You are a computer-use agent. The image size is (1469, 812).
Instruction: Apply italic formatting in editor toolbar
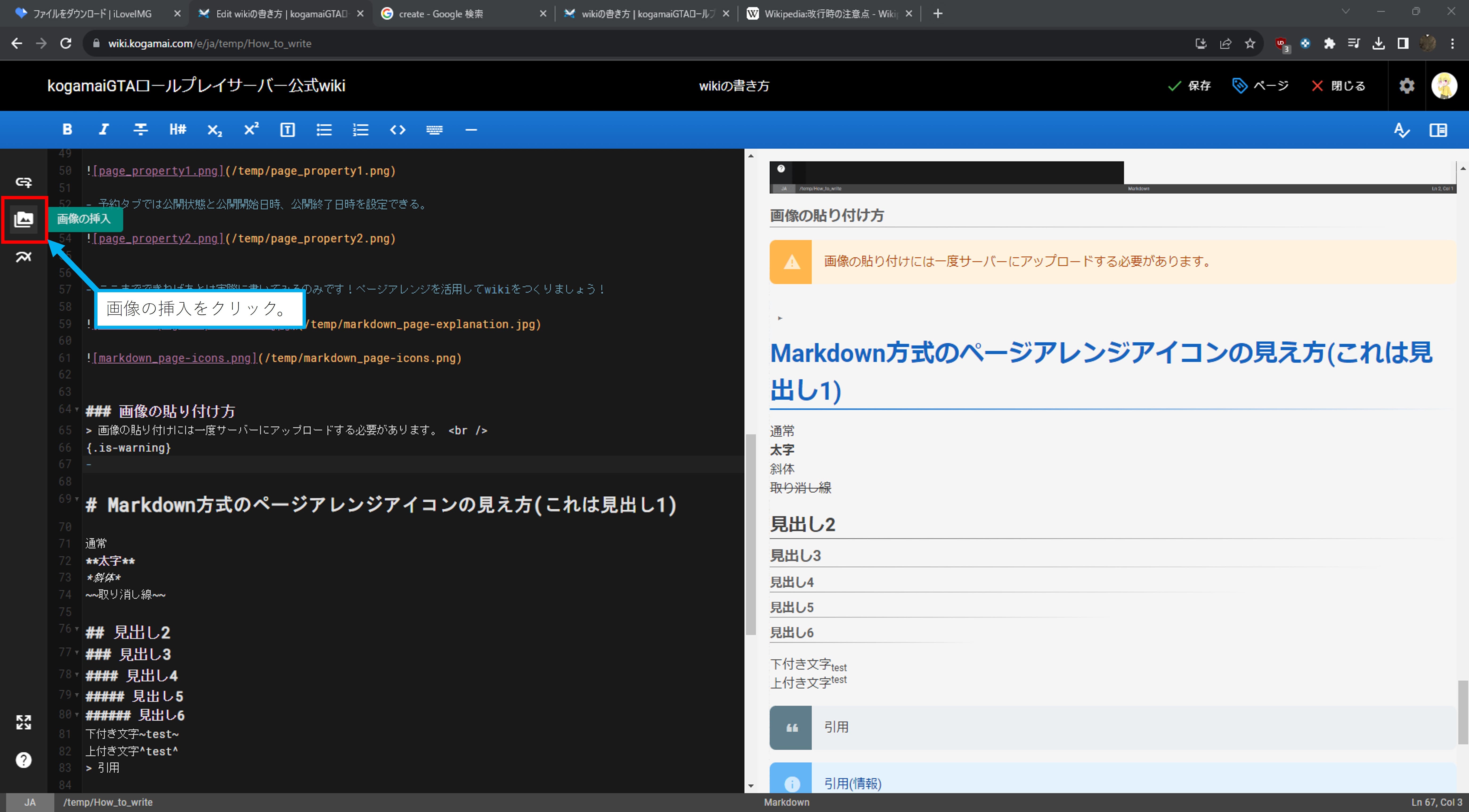pos(104,130)
